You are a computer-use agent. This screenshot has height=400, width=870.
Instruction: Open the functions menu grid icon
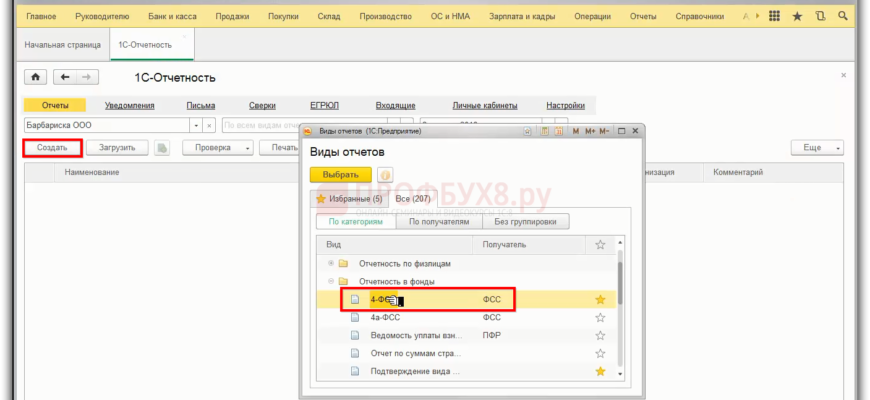click(775, 17)
